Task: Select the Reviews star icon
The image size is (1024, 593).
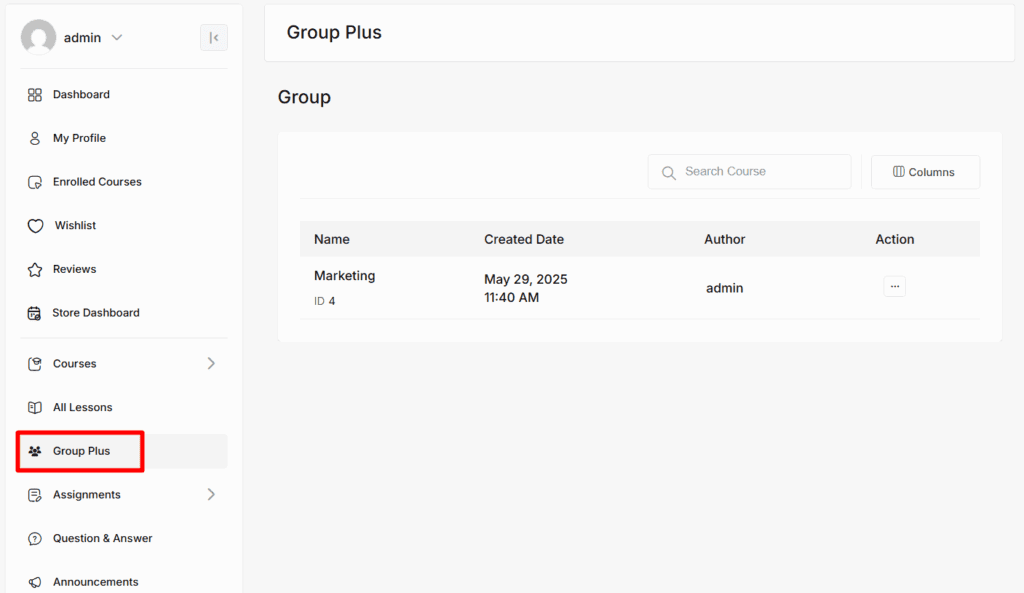Action: [x=34, y=269]
